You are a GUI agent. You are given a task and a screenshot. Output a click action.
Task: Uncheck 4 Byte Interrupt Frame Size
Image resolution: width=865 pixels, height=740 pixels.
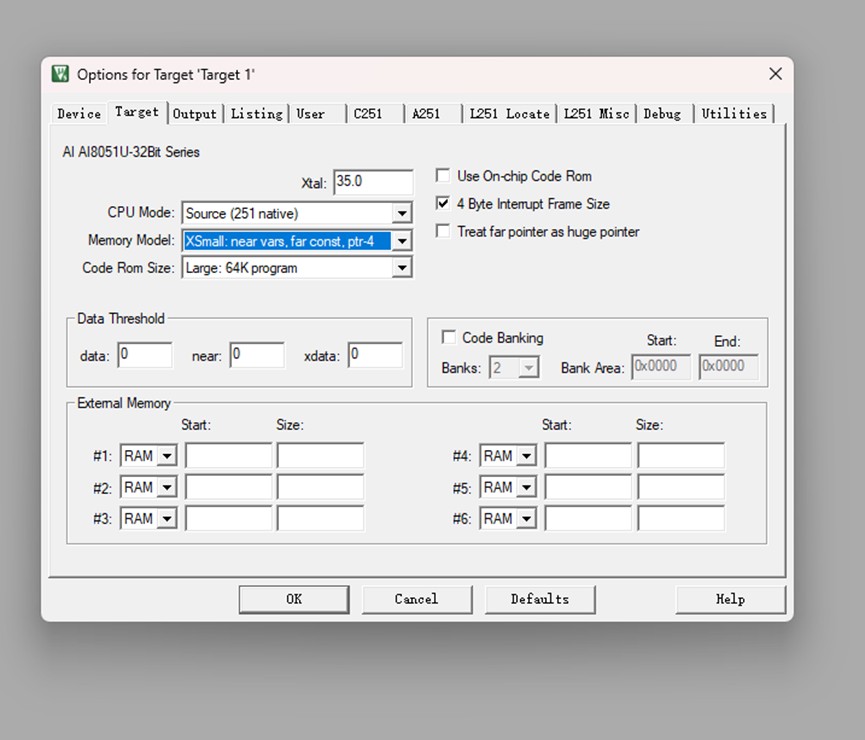point(442,203)
